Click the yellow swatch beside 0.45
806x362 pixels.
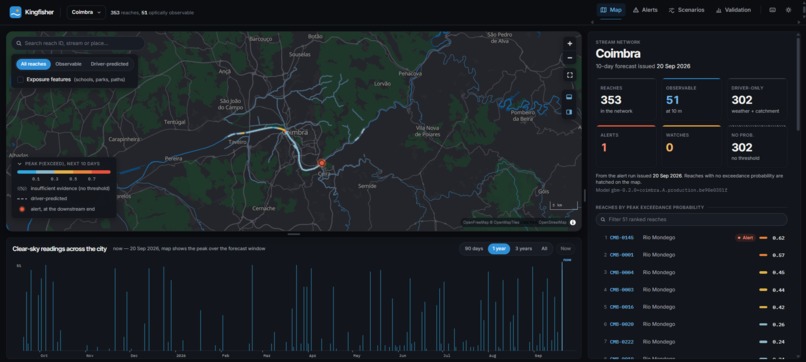click(763, 273)
